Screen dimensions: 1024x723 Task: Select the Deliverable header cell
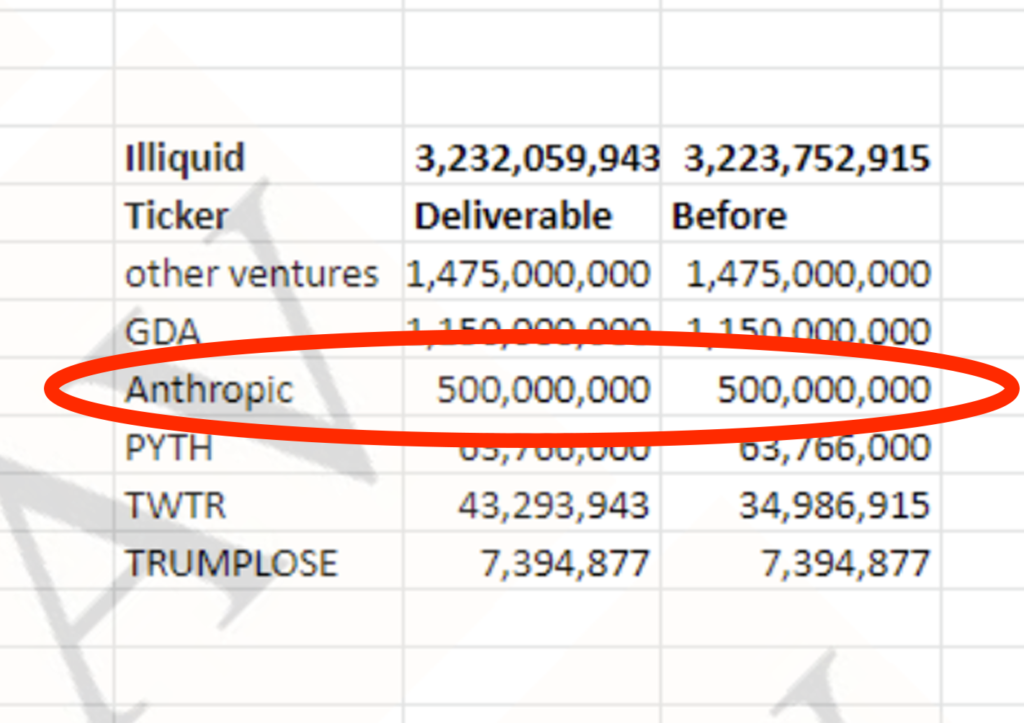532,214
